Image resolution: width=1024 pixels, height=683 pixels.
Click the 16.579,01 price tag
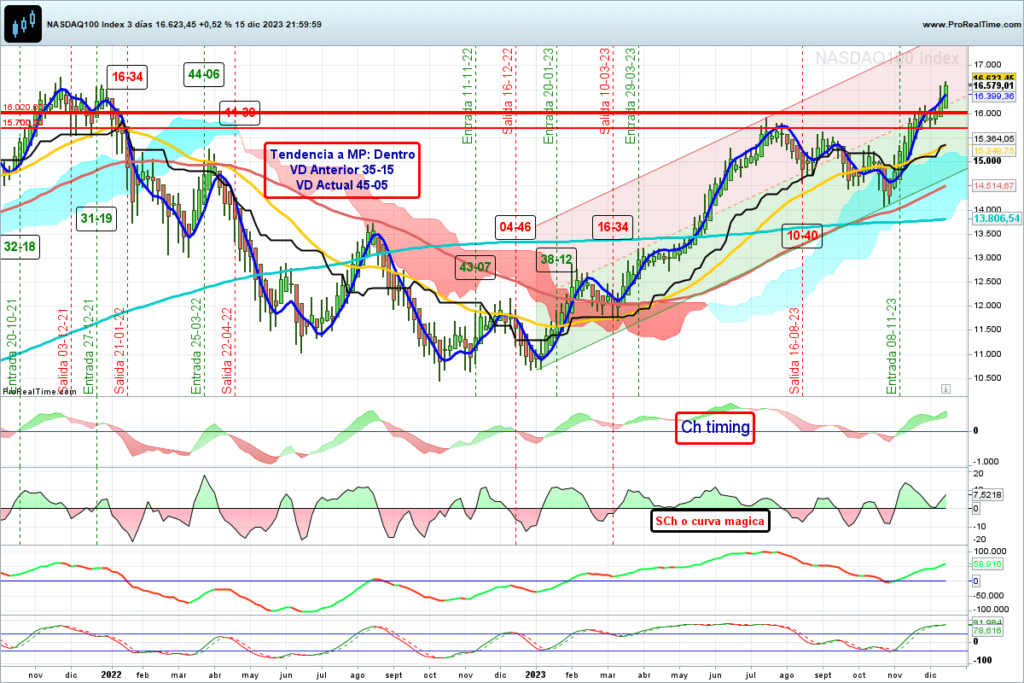993,86
